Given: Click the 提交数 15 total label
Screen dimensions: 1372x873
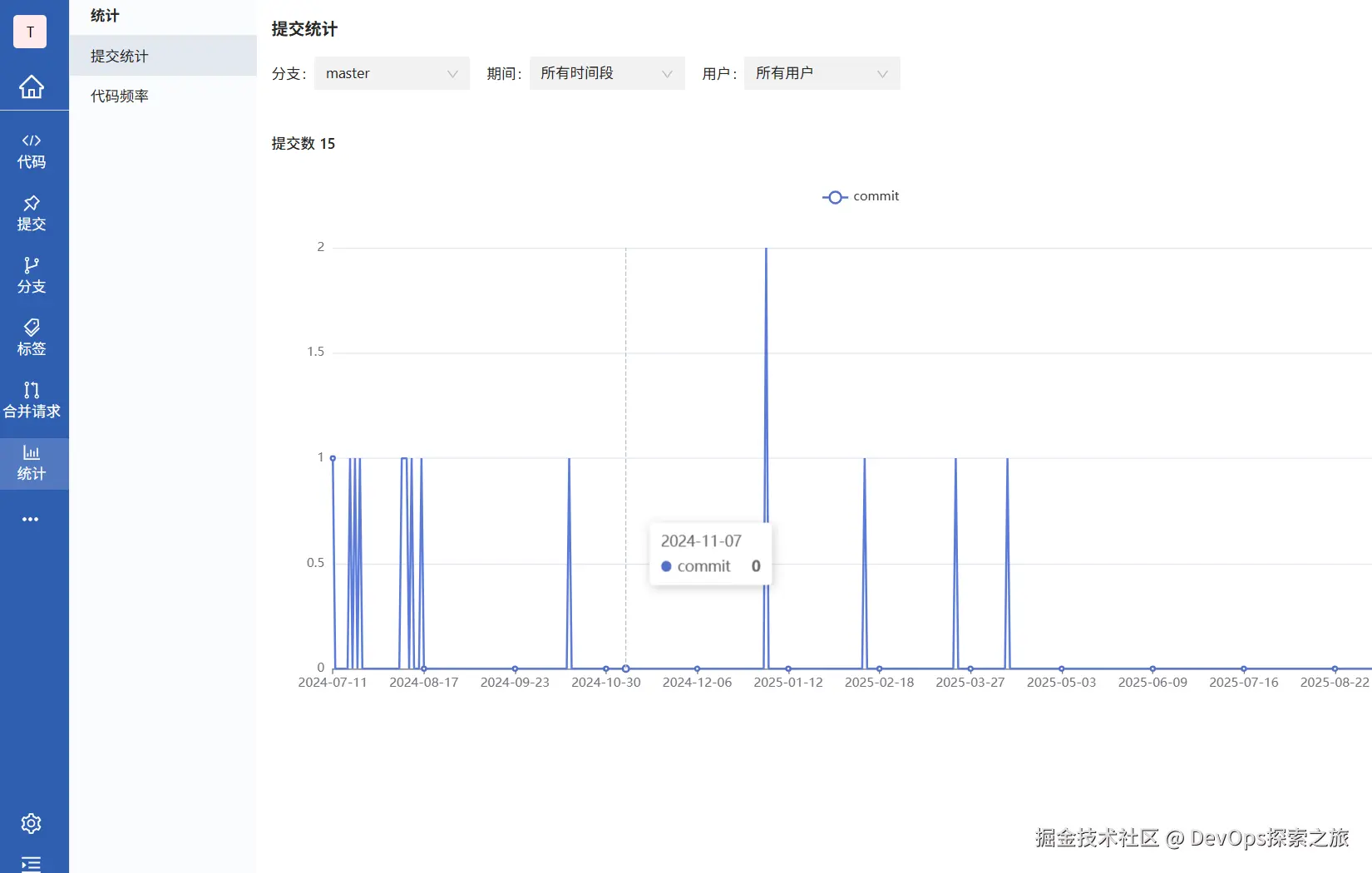Looking at the screenshot, I should tap(304, 144).
